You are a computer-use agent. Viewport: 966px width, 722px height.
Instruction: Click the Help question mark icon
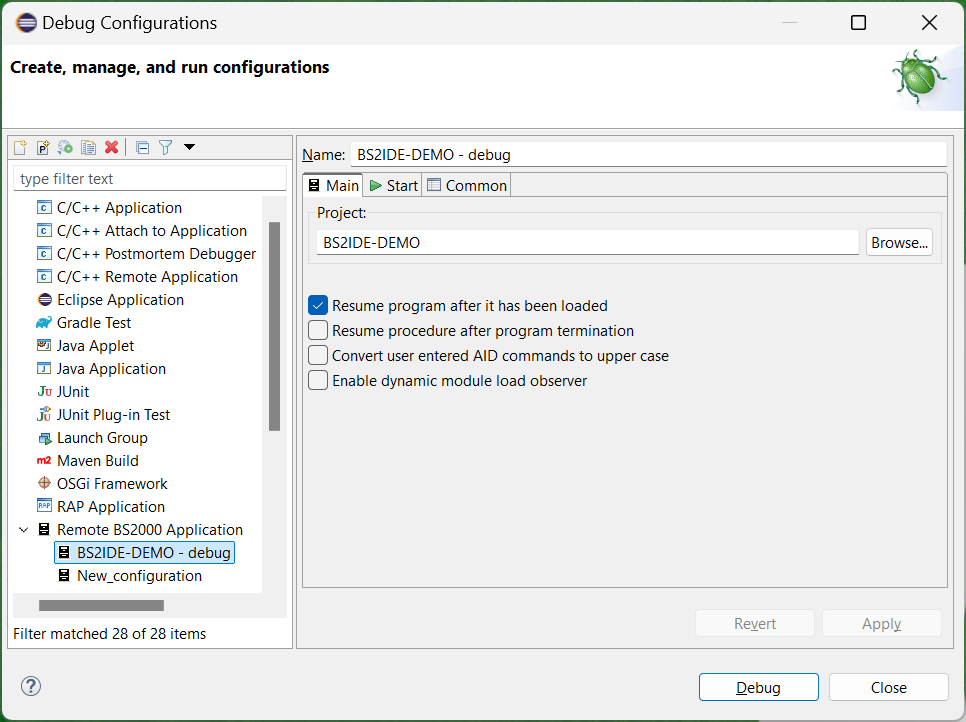click(x=31, y=687)
